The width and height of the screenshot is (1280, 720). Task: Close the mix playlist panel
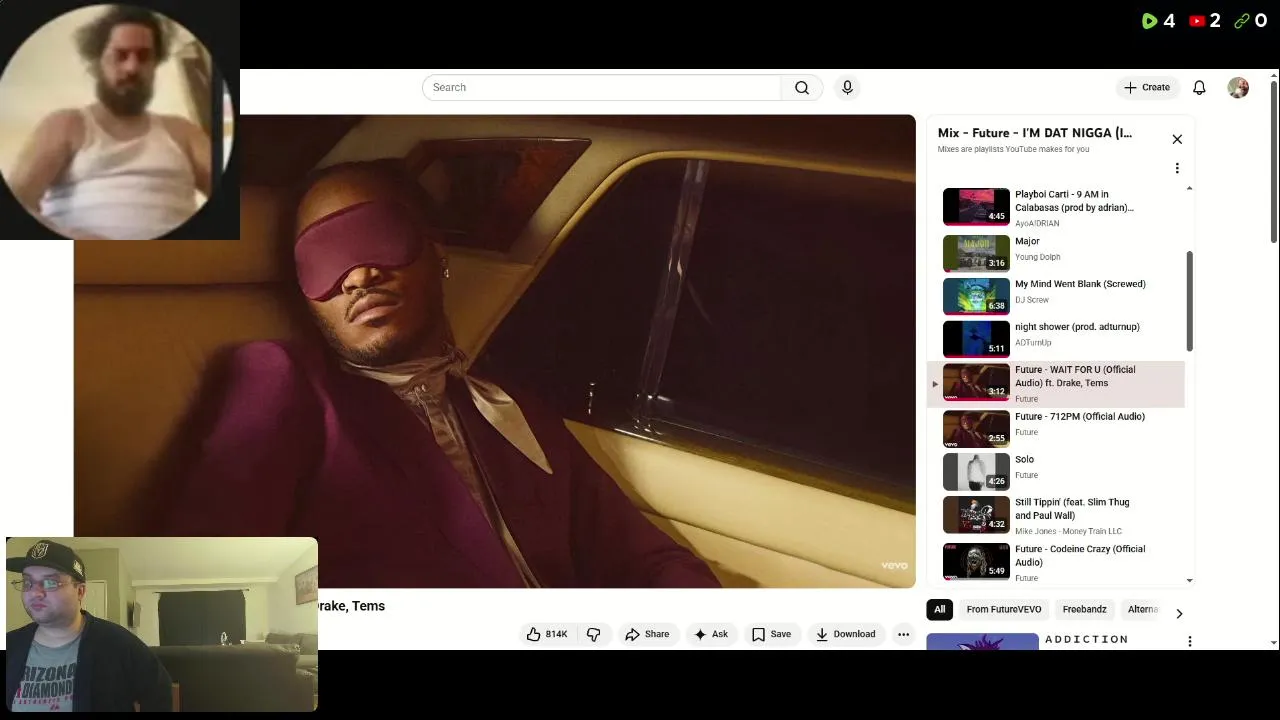pyautogui.click(x=1177, y=139)
